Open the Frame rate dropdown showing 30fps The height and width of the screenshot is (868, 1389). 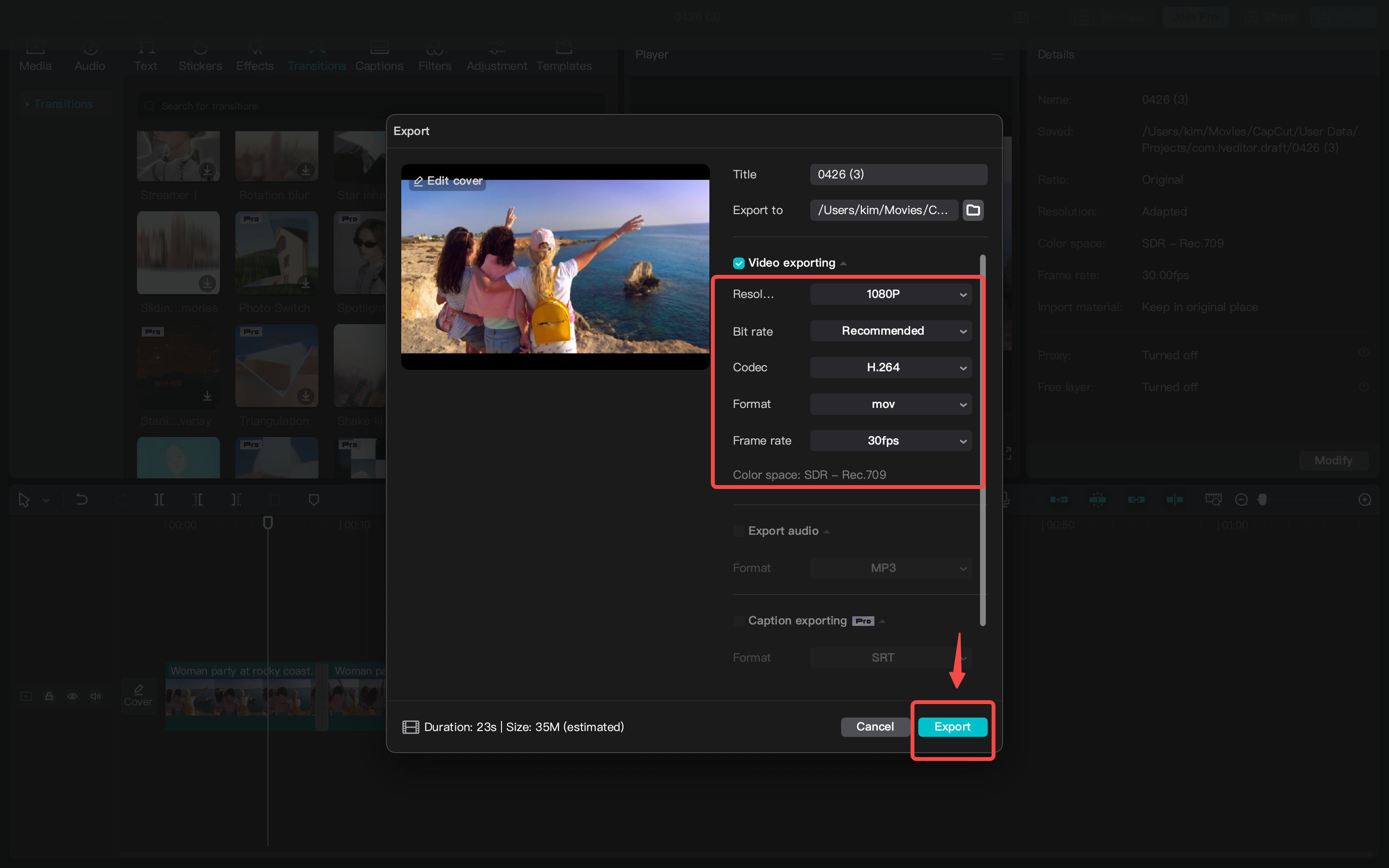890,440
